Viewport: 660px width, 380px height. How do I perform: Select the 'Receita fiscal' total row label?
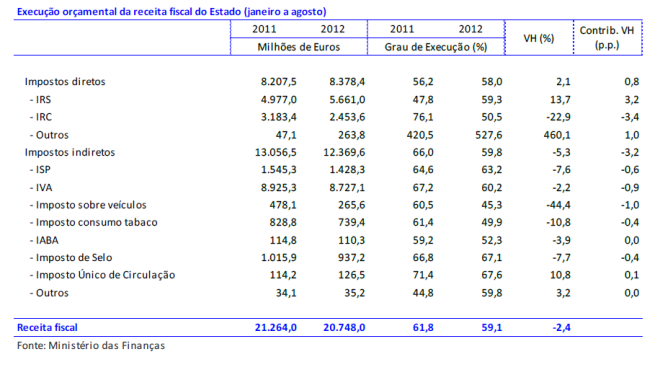click(x=47, y=327)
